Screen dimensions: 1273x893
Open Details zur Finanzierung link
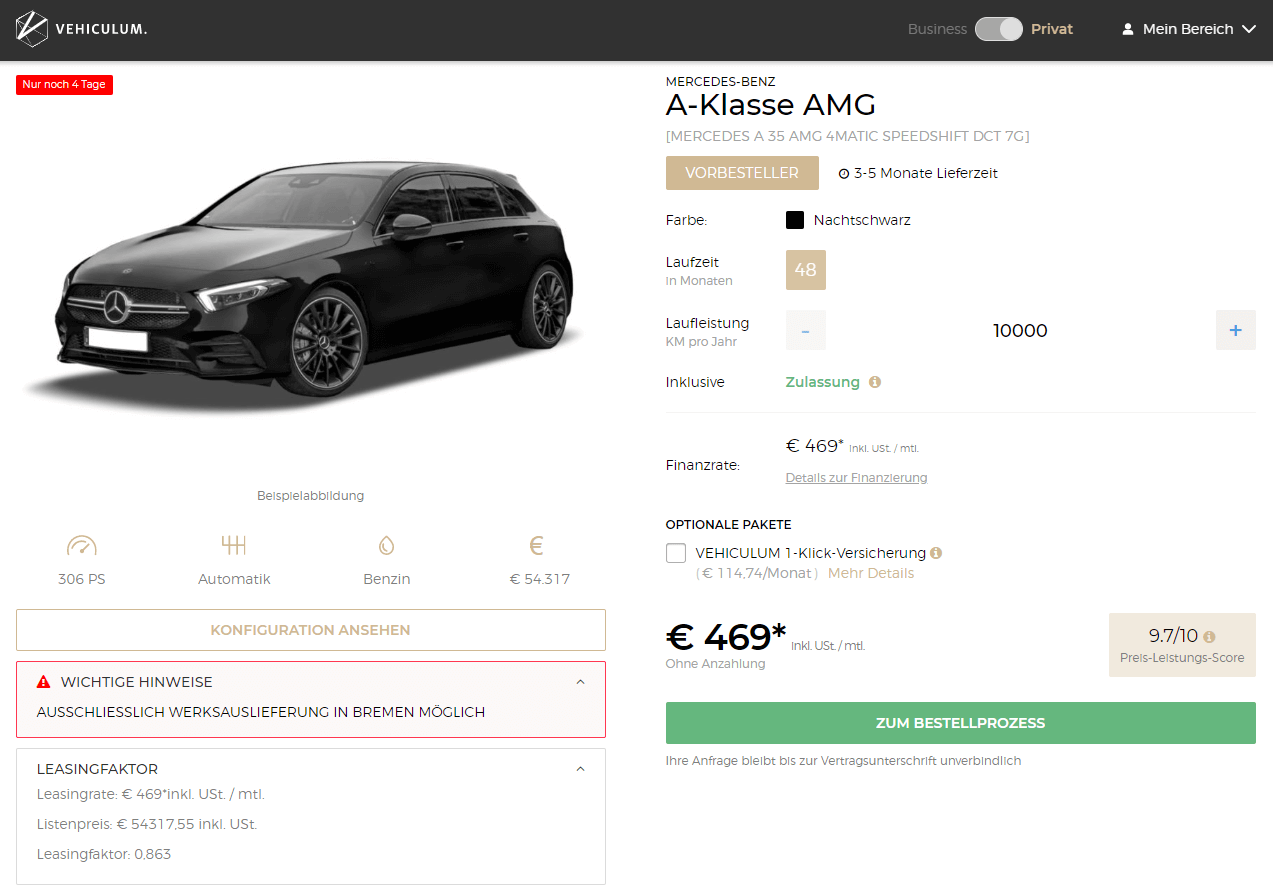pos(856,478)
